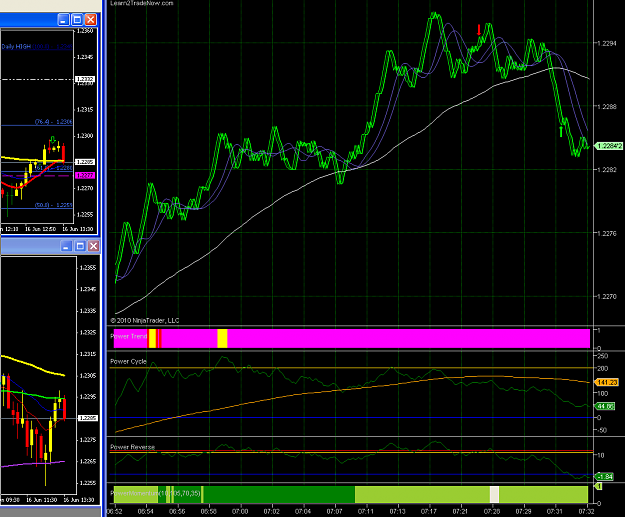
Task: Click the 06:52 time axis label
Action: tap(114, 511)
